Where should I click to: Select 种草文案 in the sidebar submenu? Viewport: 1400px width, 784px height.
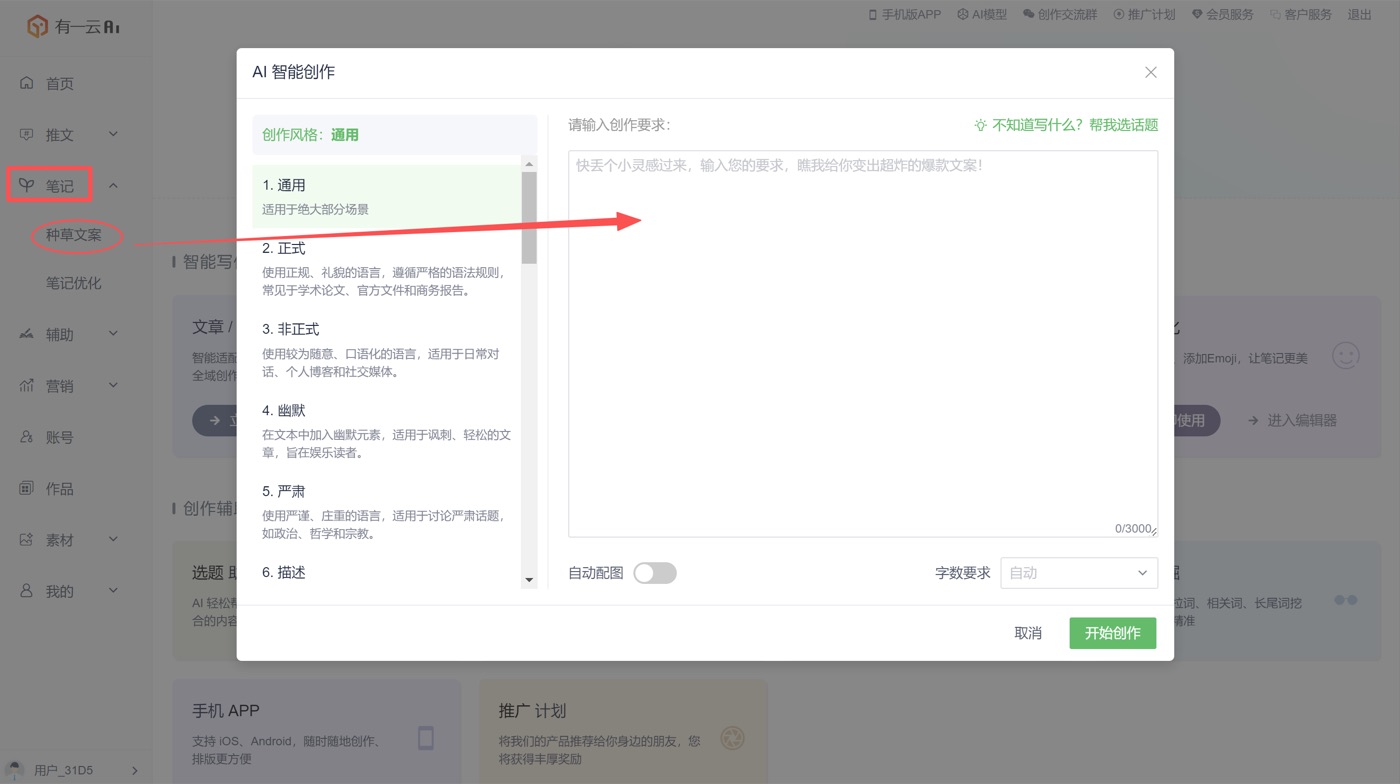74,235
